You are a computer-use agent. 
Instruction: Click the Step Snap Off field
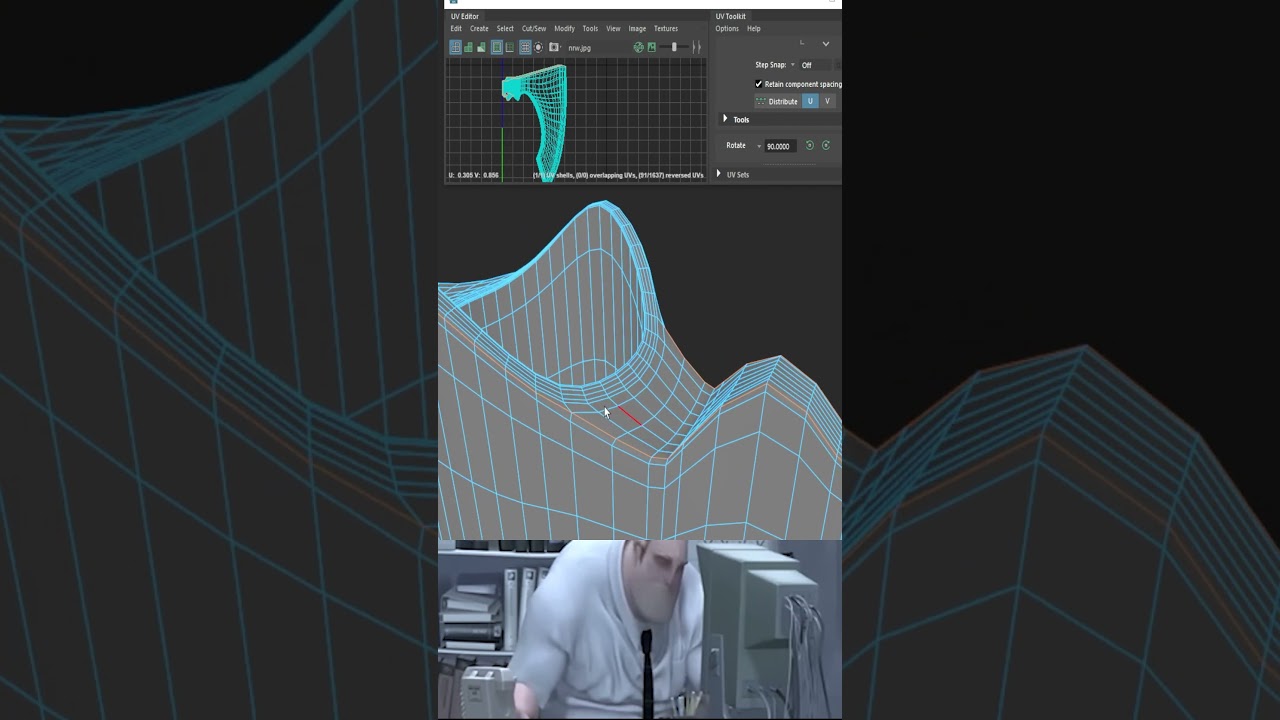tap(816, 65)
